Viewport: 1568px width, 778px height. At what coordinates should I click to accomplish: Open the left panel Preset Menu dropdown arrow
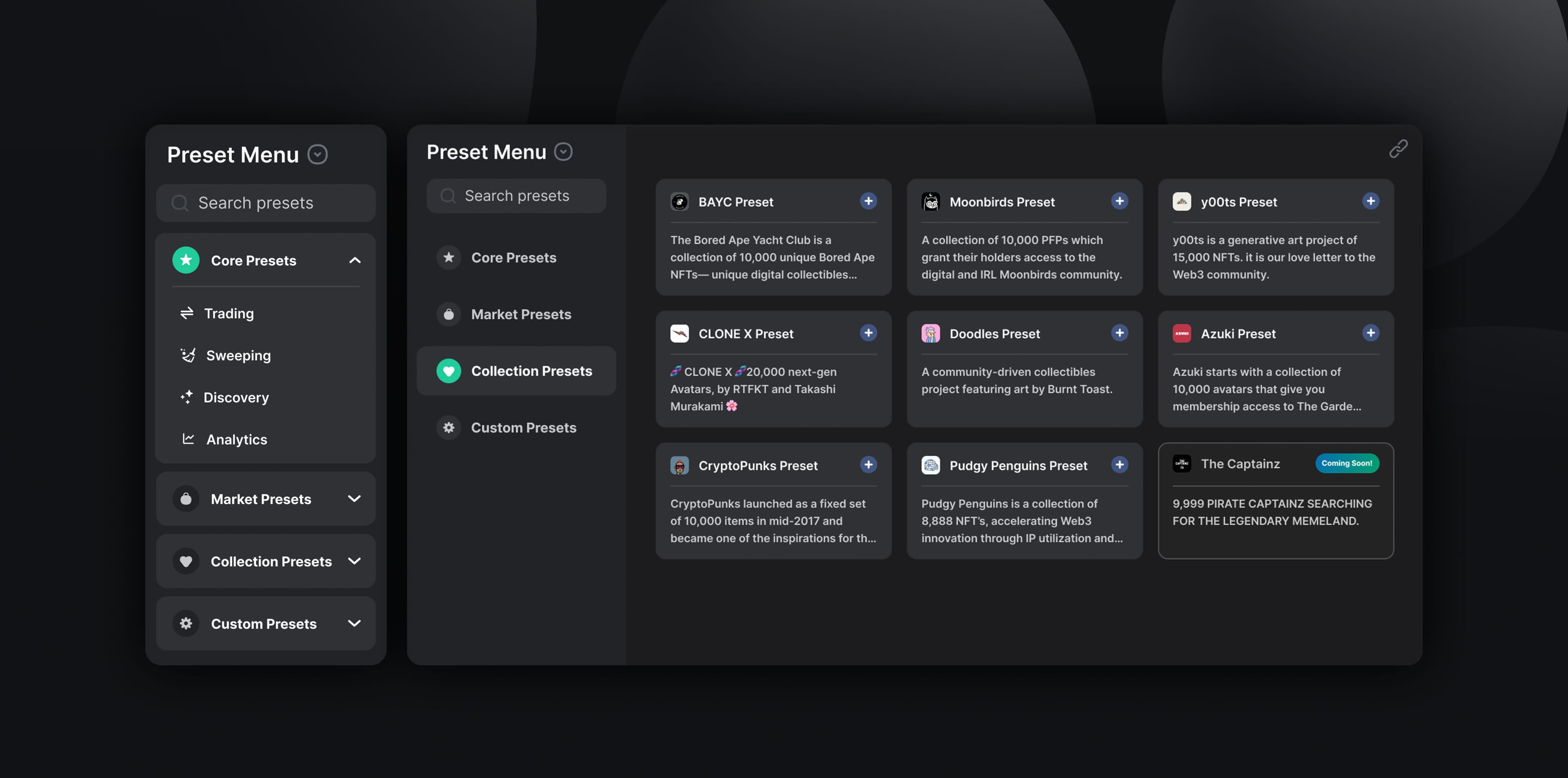[317, 155]
